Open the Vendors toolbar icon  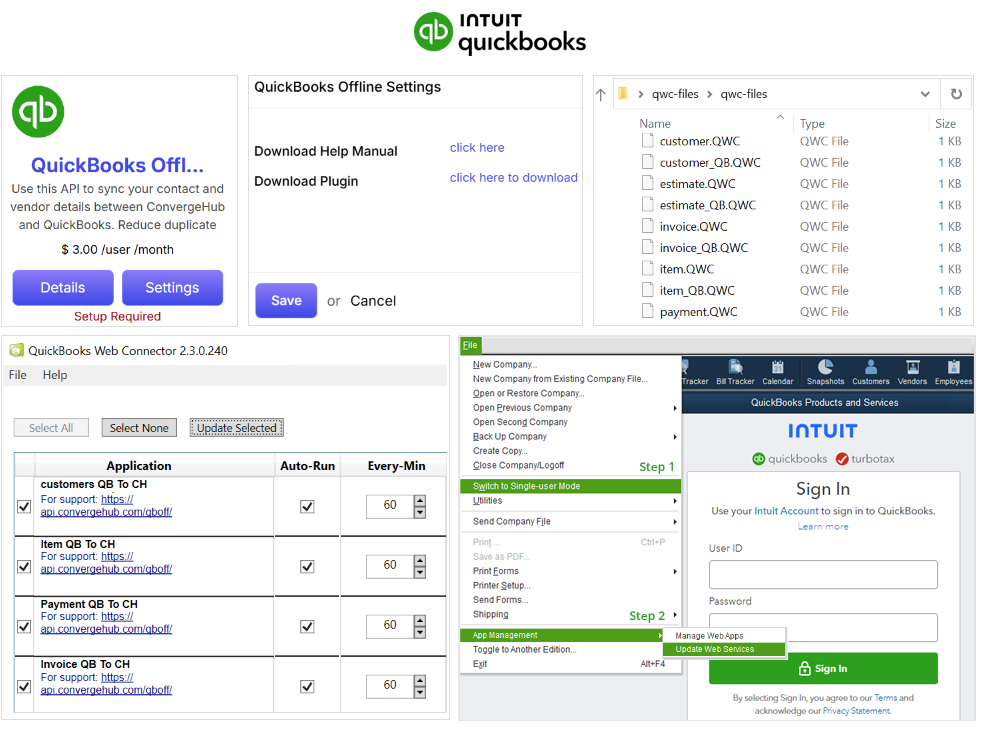pos(912,372)
